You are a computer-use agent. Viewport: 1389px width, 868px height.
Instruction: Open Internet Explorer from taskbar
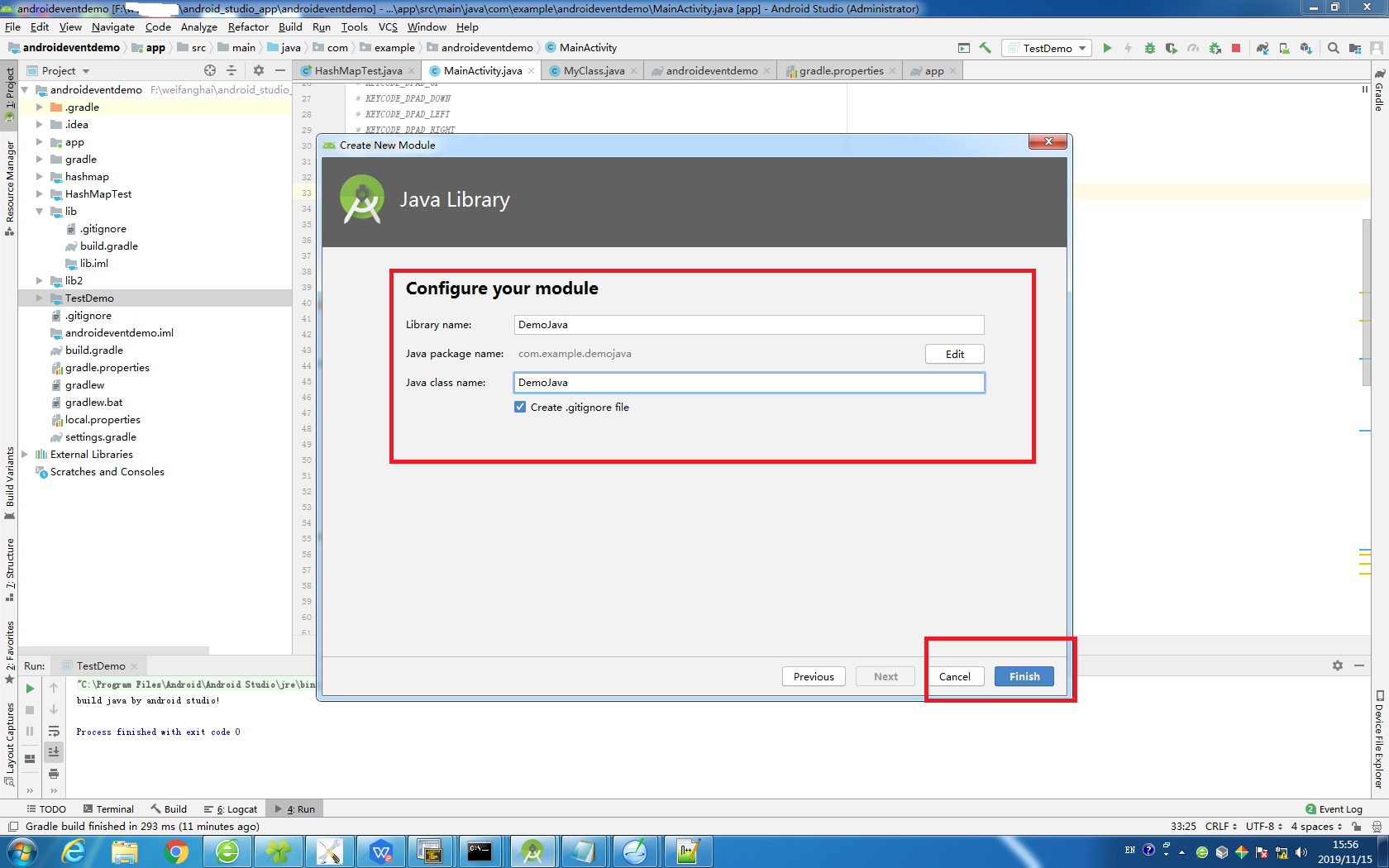tap(74, 851)
